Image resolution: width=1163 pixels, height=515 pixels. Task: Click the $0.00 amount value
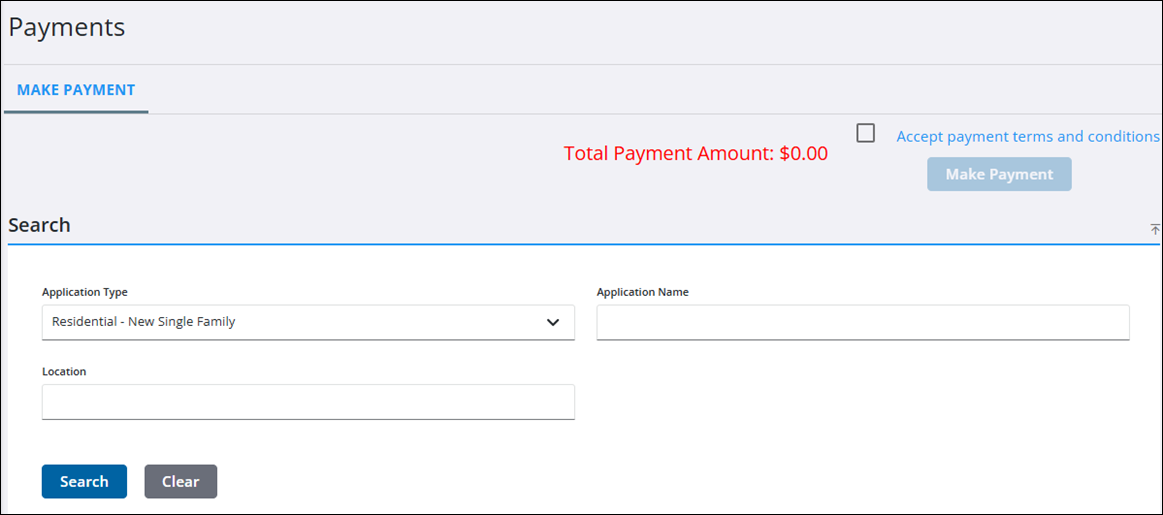pyautogui.click(x=803, y=154)
